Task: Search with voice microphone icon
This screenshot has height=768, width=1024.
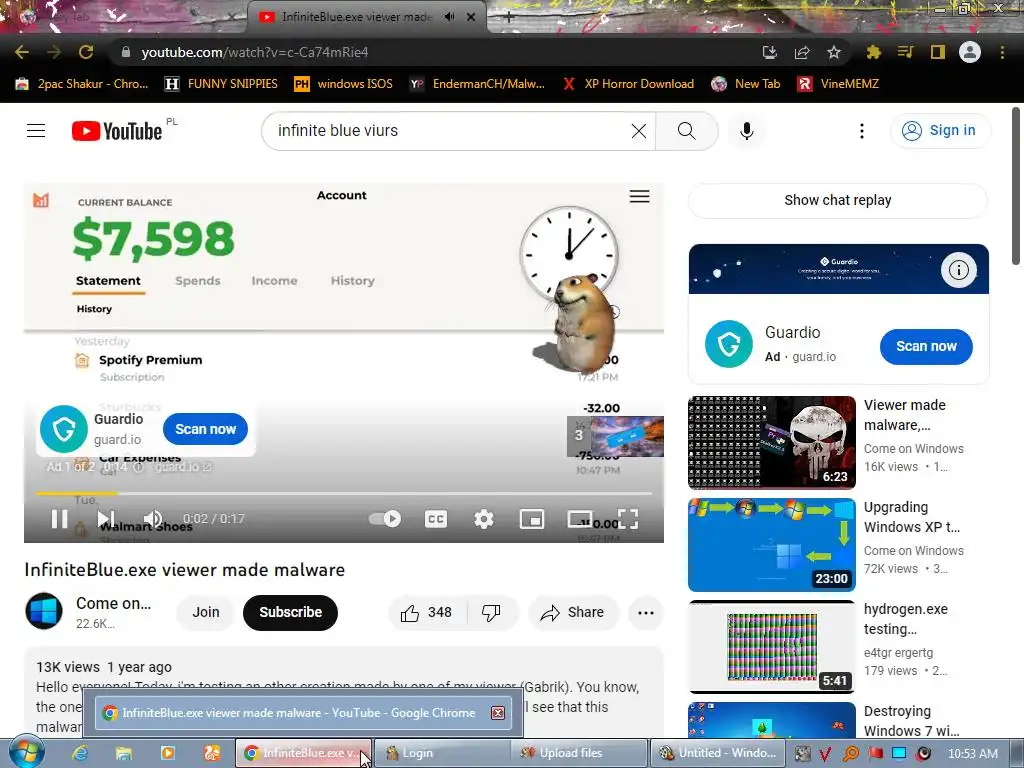Action: click(747, 131)
